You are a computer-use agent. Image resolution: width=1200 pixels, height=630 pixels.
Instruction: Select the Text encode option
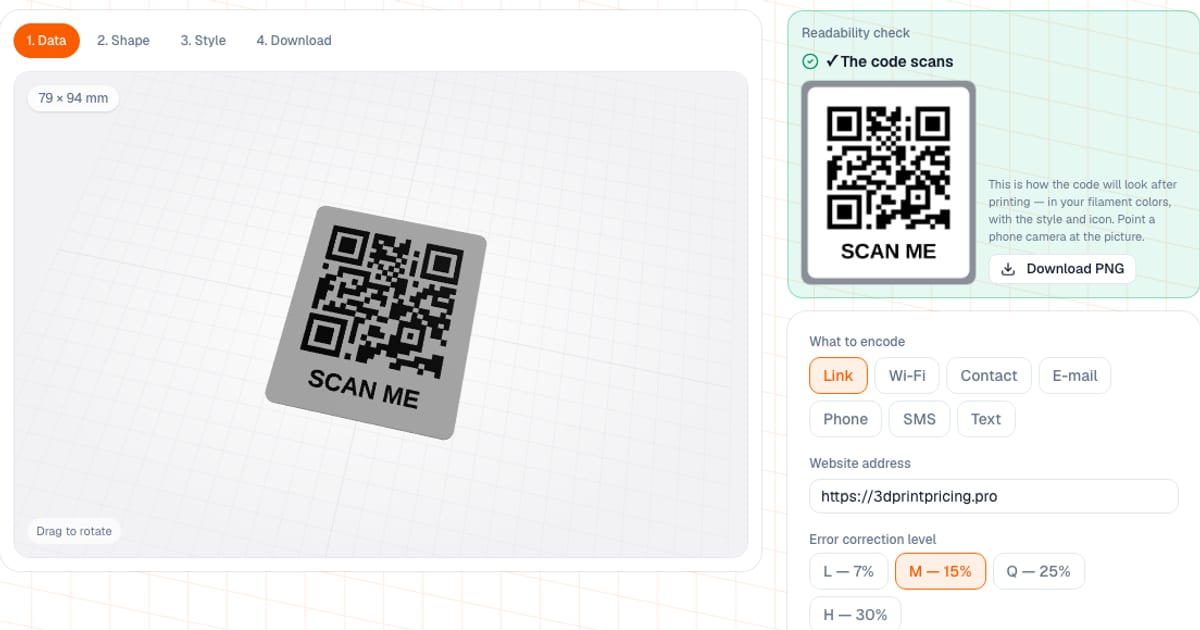pyautogui.click(x=986, y=419)
